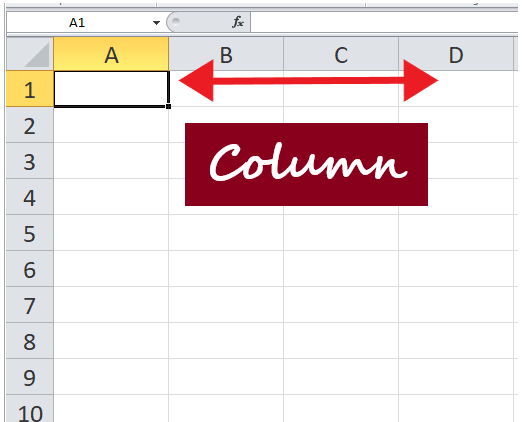Click the fx insert function icon
Screen dimensions: 522x422
(238, 22)
